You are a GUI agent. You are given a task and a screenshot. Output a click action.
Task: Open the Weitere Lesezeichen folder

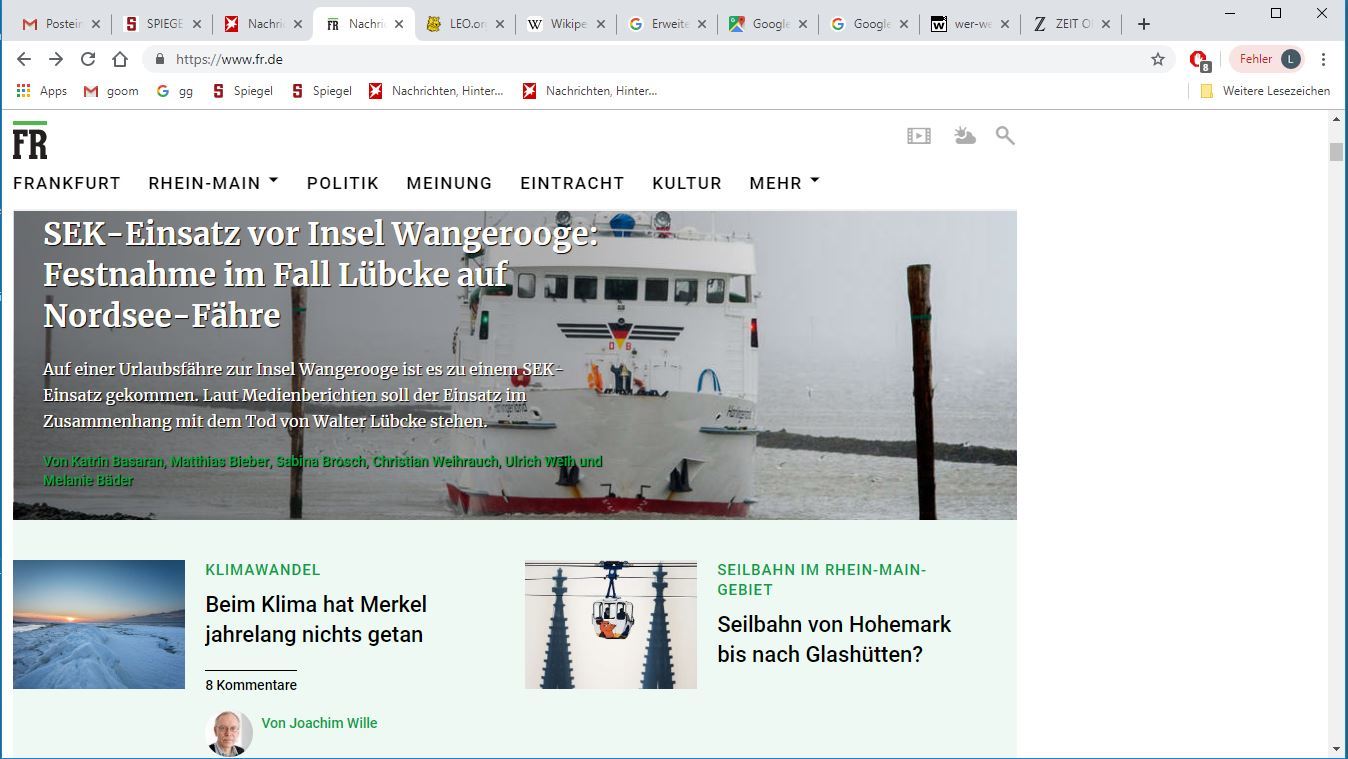[1265, 91]
